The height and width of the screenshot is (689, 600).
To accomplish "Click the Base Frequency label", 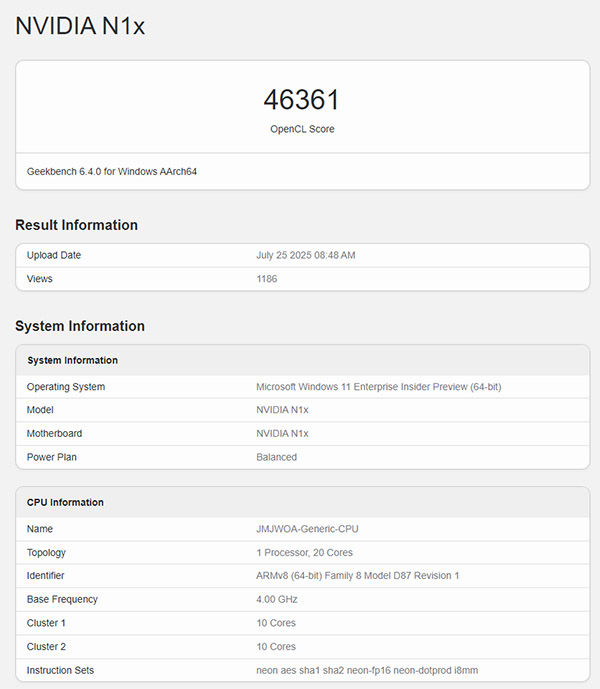I will click(x=62, y=599).
